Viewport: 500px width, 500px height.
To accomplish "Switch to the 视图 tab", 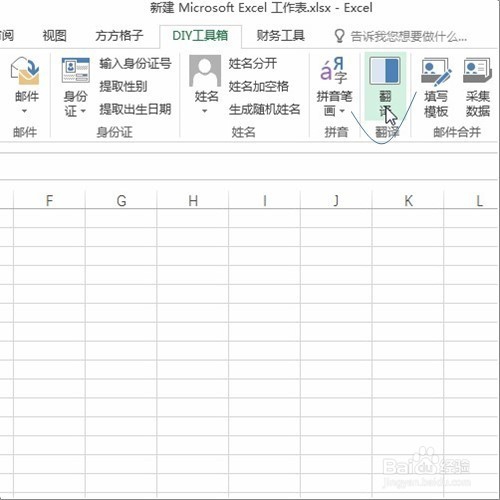I will click(x=54, y=36).
